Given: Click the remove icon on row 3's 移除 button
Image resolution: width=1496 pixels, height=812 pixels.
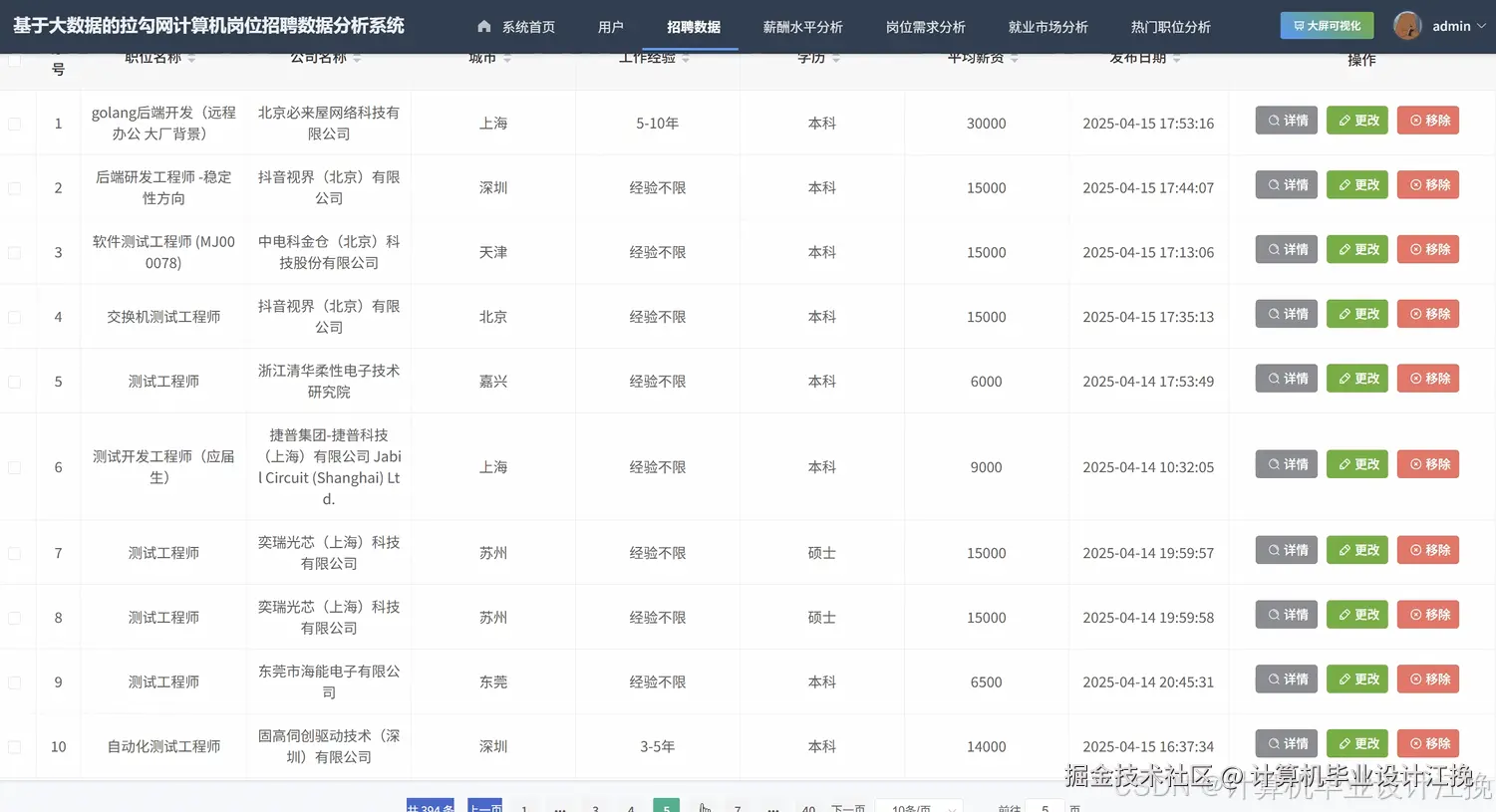Looking at the screenshot, I should (1415, 249).
